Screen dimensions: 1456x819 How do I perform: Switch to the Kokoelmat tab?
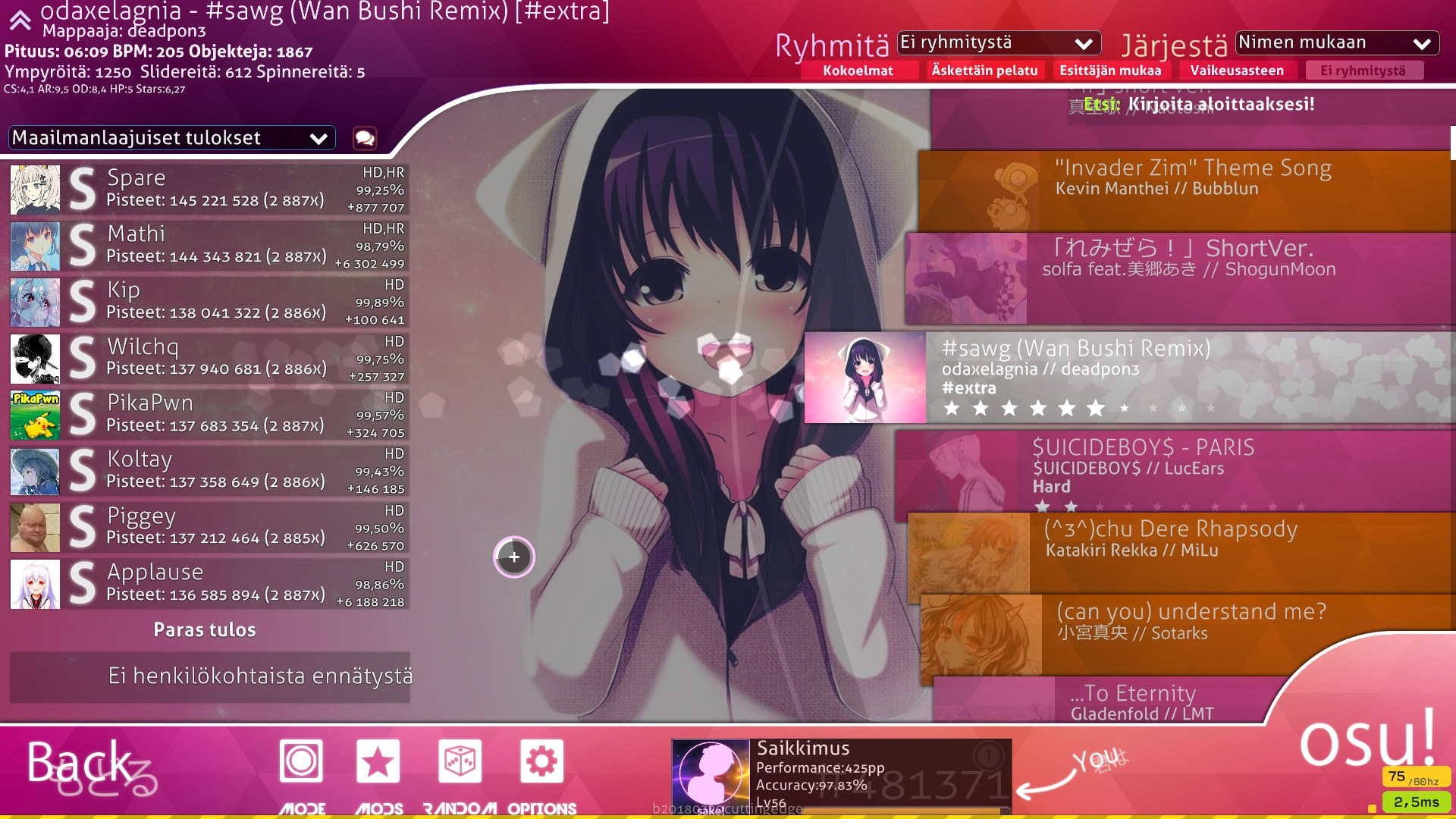[x=858, y=71]
